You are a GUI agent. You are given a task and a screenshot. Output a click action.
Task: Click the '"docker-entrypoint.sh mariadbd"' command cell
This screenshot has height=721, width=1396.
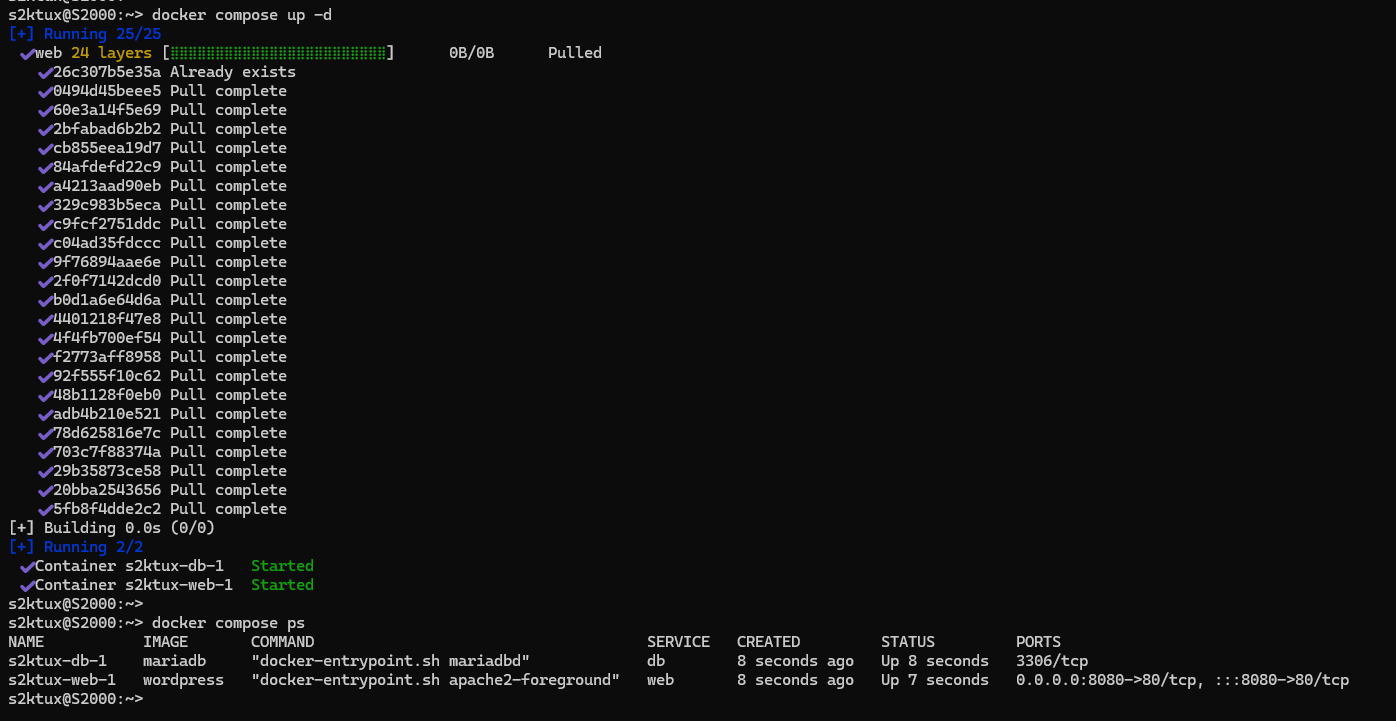pos(390,661)
